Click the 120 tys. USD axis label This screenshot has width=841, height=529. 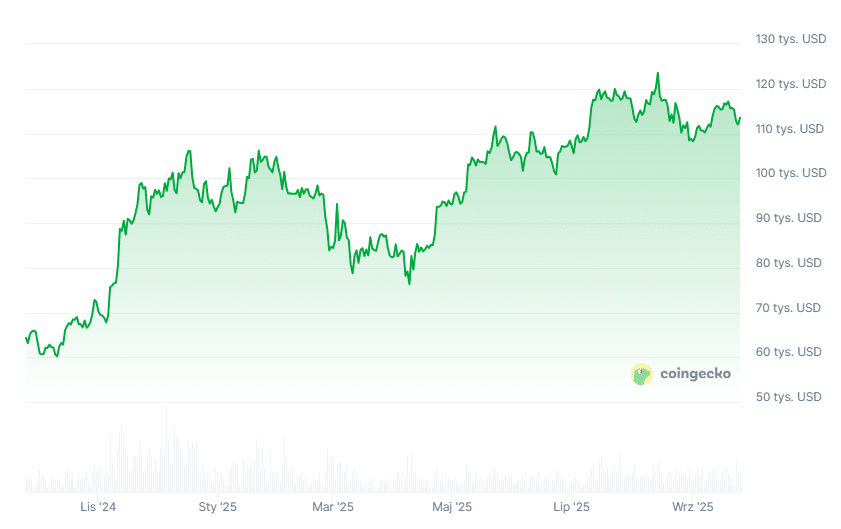790,84
